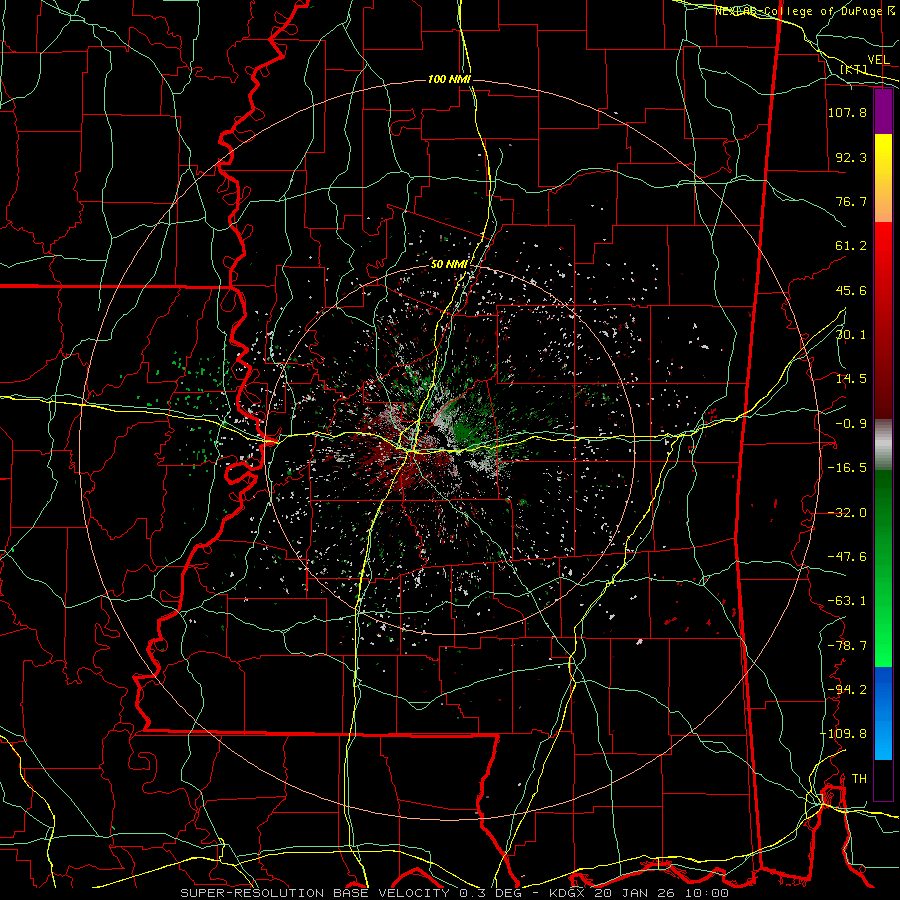Select the 107.8 scale value
This screenshot has height=900, width=900.
coord(847,112)
